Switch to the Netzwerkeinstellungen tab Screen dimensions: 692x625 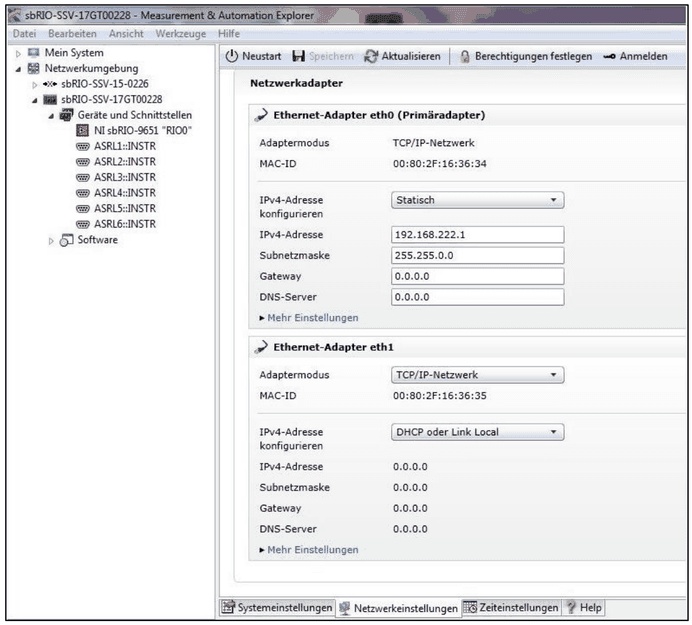(x=399, y=608)
